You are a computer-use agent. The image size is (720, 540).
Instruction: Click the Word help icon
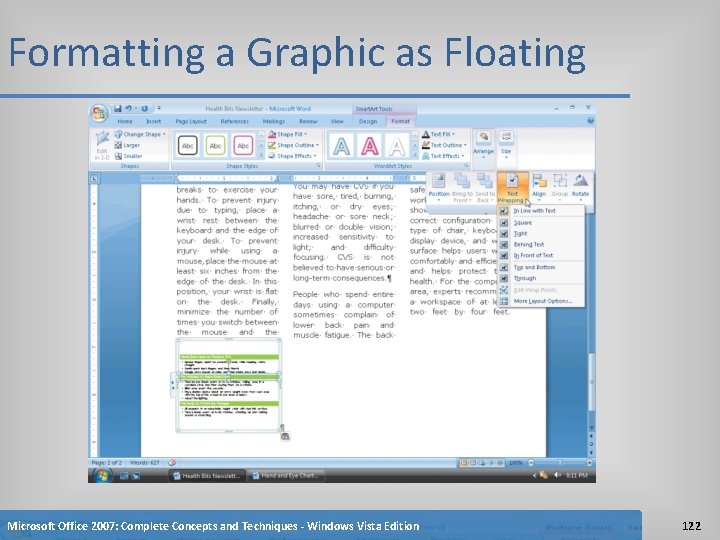tap(590, 121)
